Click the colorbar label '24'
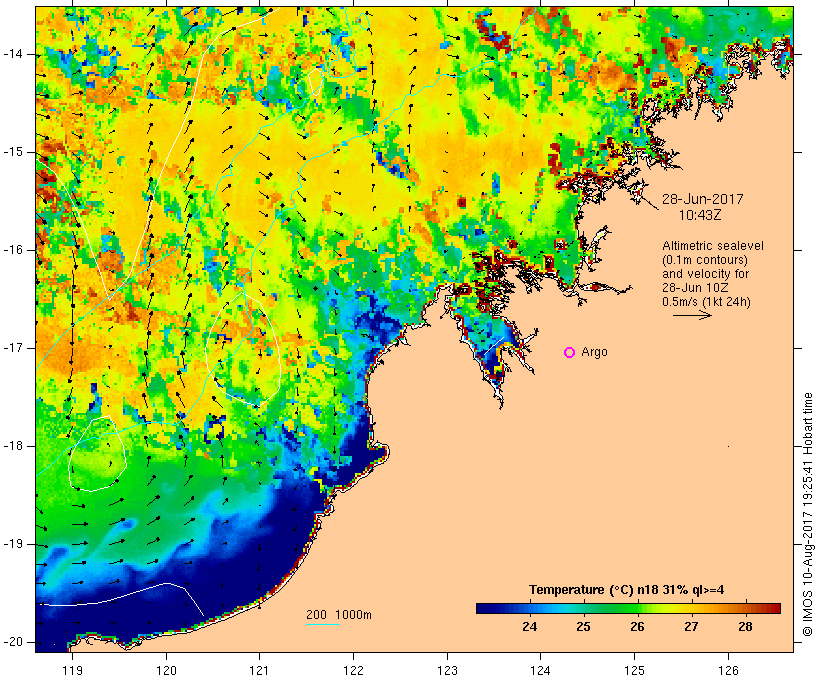Screen dimensions: 820x680 point(530,626)
